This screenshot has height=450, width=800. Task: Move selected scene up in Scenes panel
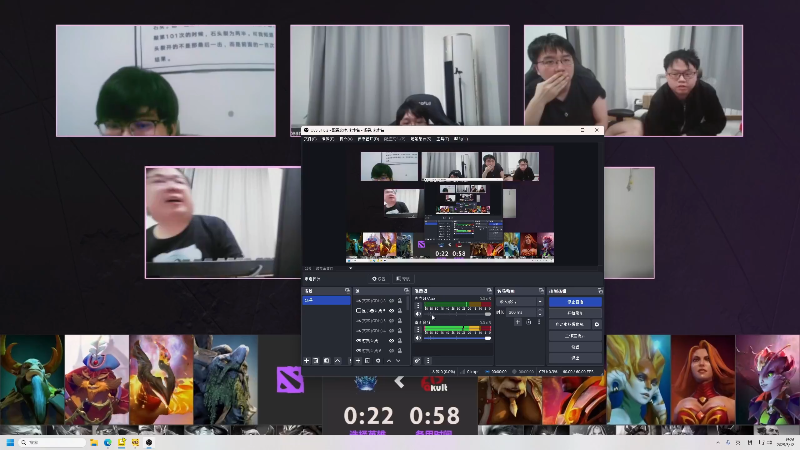pos(337,361)
